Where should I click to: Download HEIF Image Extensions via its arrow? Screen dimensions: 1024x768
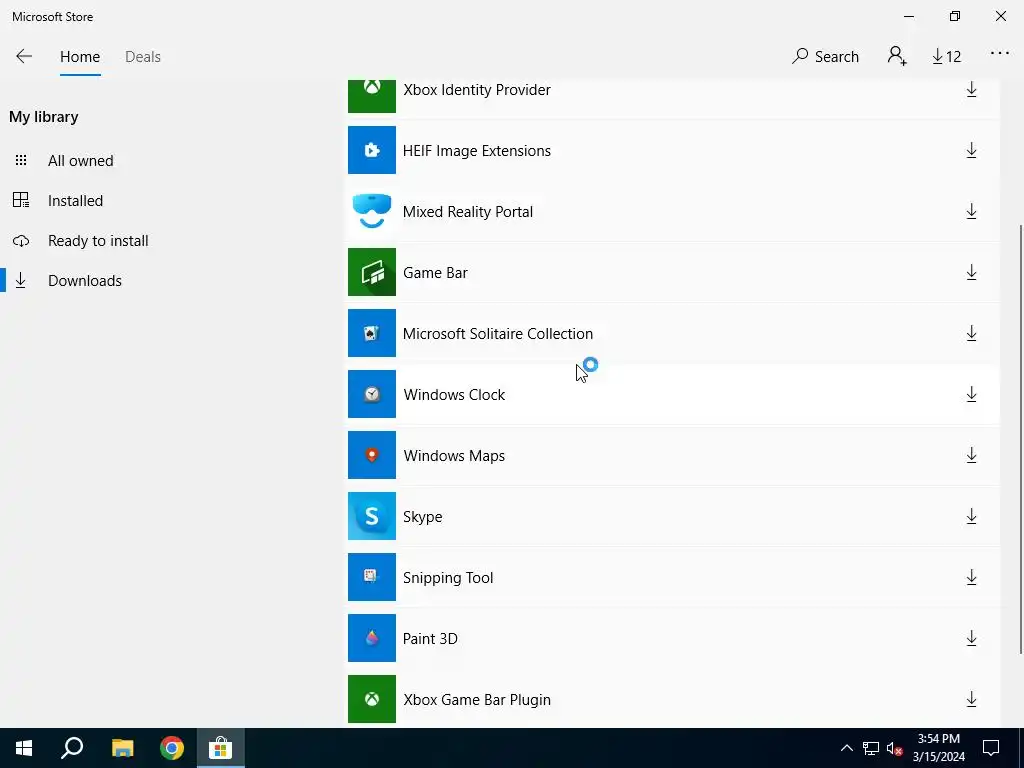click(971, 150)
